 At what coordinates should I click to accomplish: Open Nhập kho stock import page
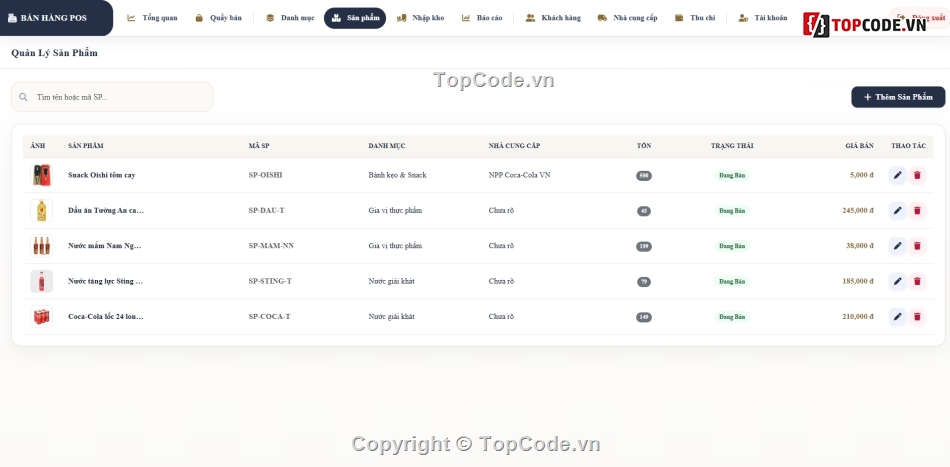point(420,18)
